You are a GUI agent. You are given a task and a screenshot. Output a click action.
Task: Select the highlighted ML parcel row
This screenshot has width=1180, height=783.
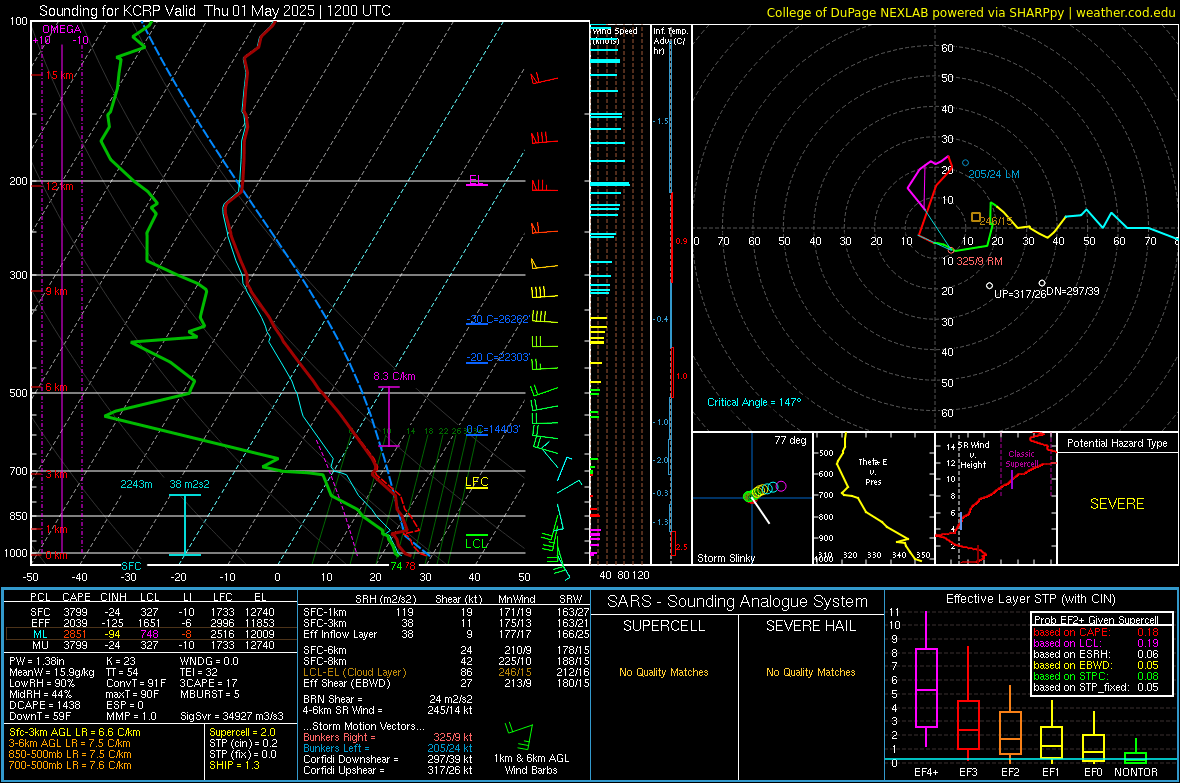151,634
